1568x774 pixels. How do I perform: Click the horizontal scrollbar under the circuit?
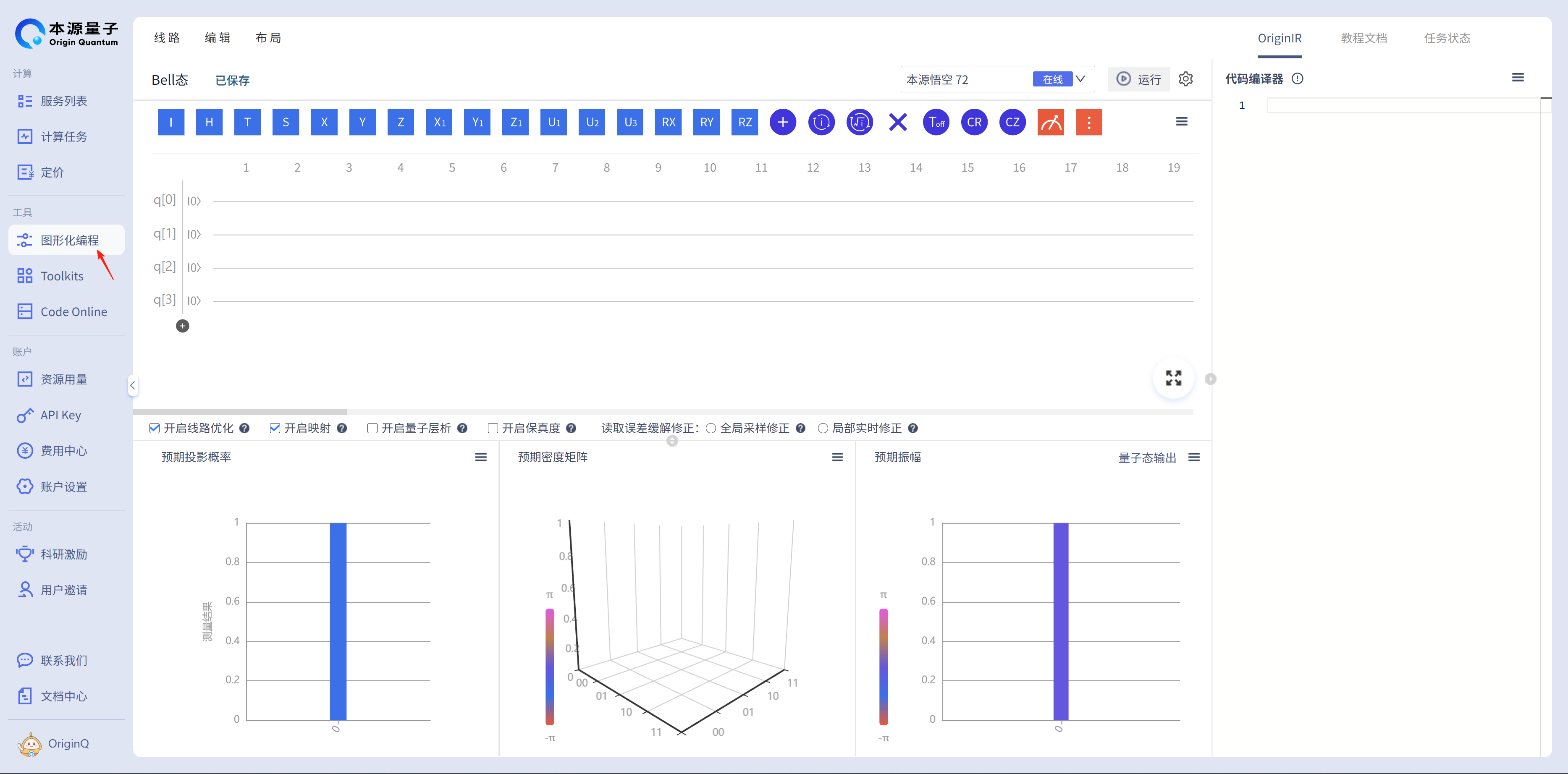[241, 412]
